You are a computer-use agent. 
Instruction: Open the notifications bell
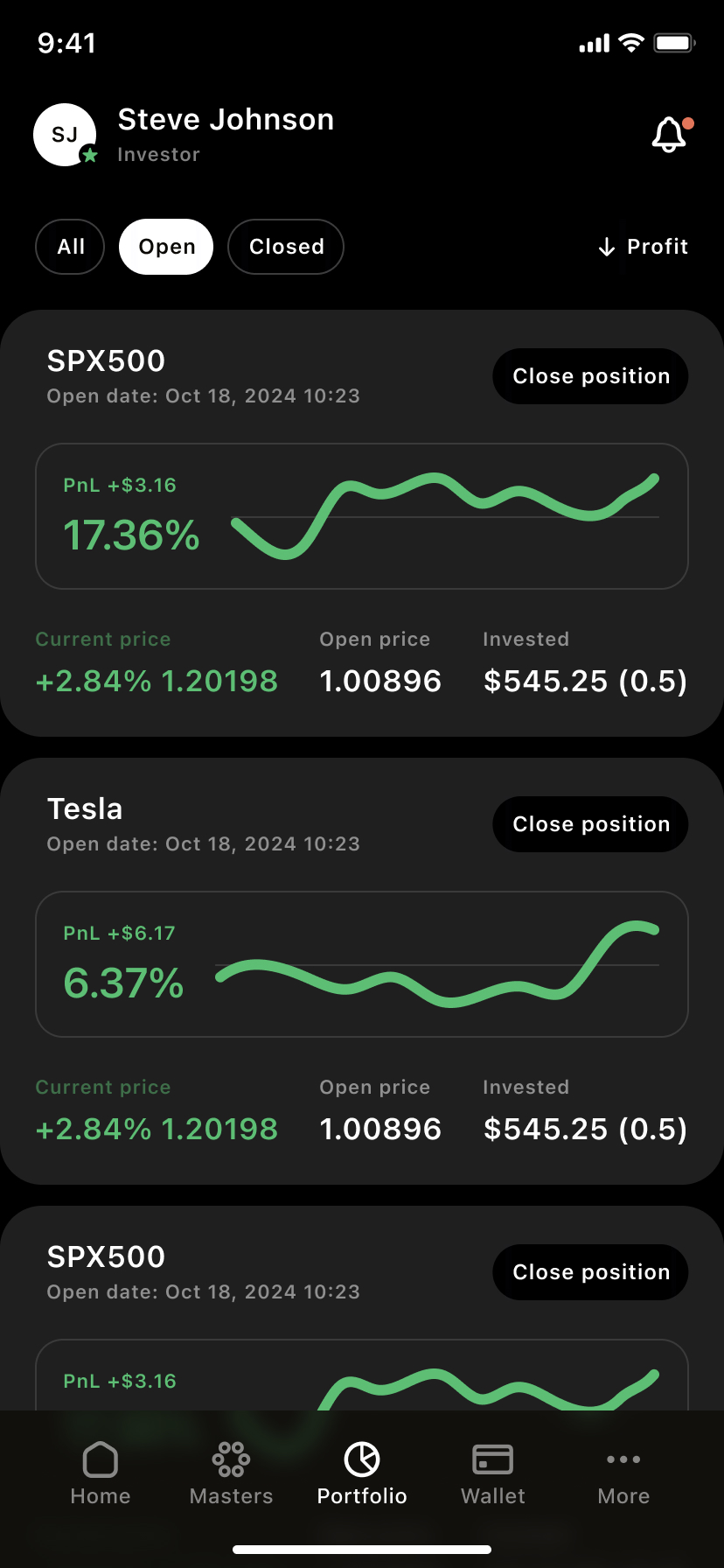point(670,135)
